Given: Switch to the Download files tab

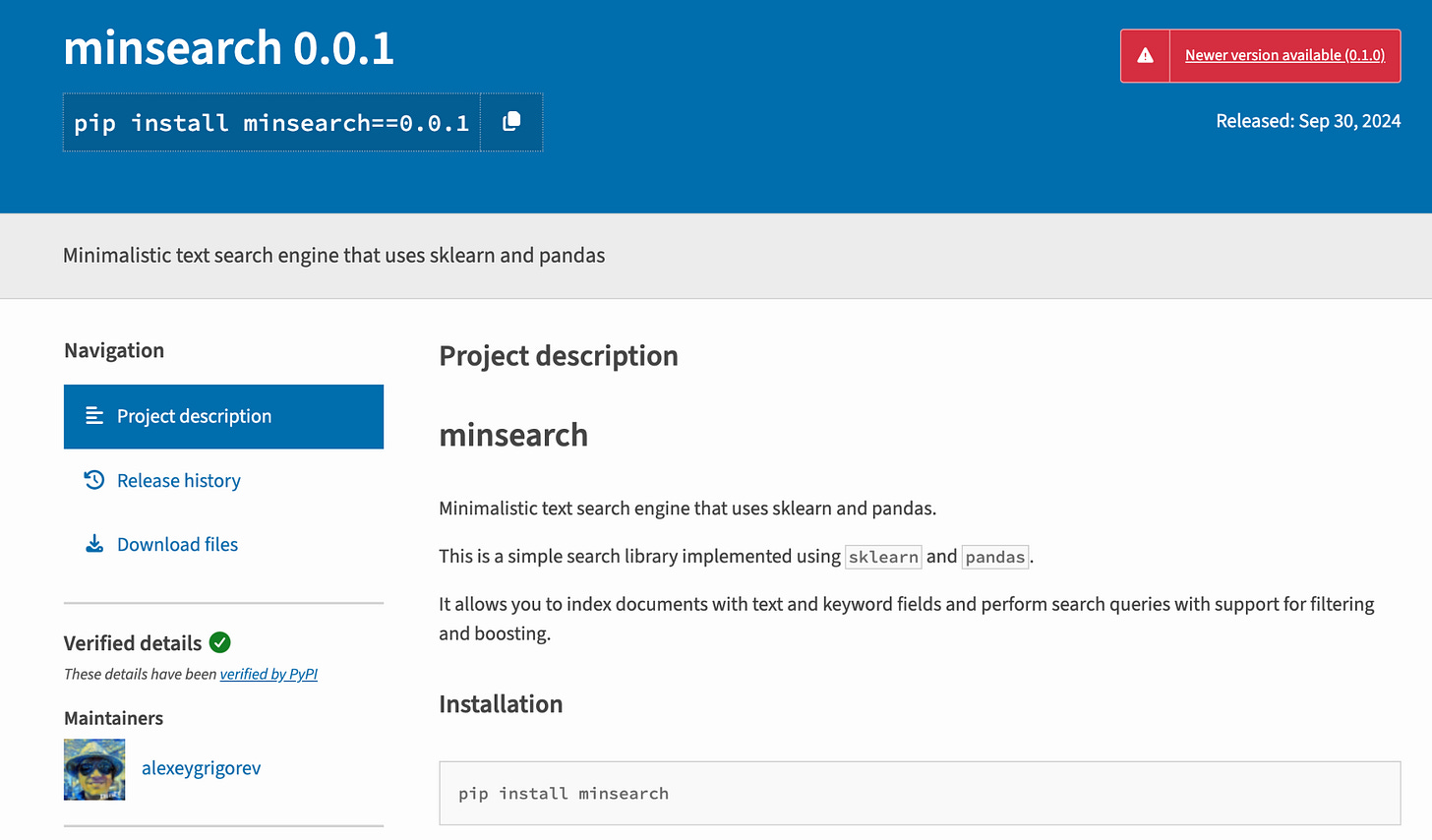Looking at the screenshot, I should pyautogui.click(x=177, y=545).
